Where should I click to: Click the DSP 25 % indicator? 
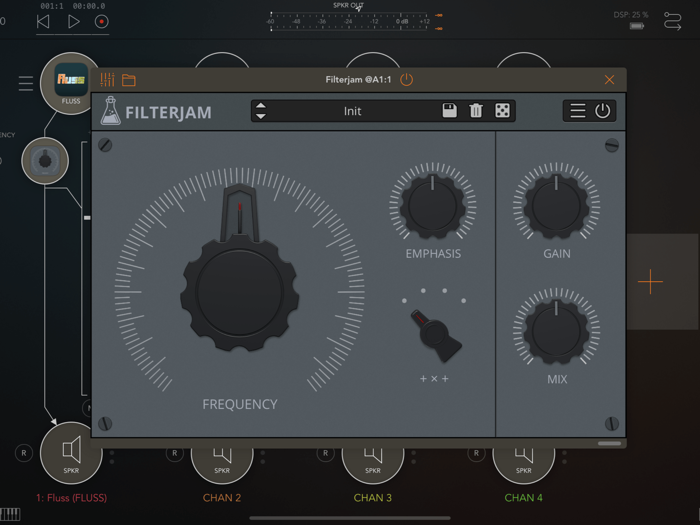coord(630,15)
